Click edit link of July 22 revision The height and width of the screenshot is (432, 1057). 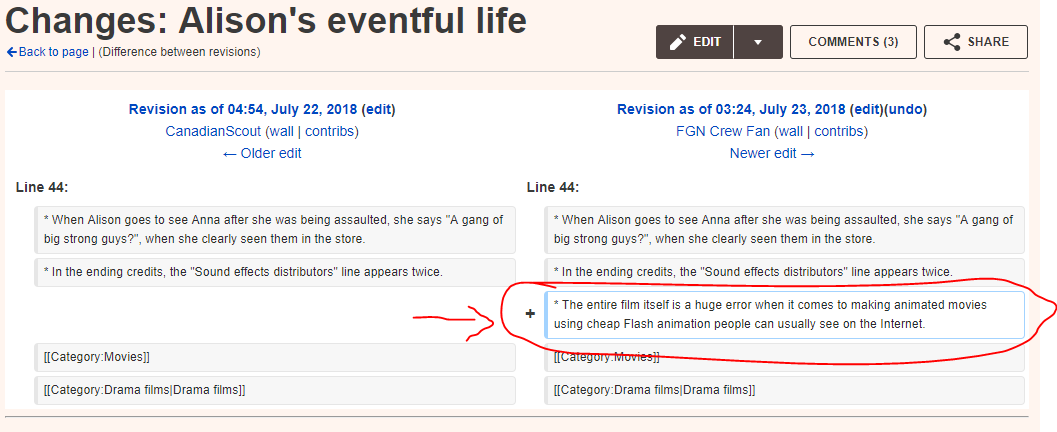point(378,109)
